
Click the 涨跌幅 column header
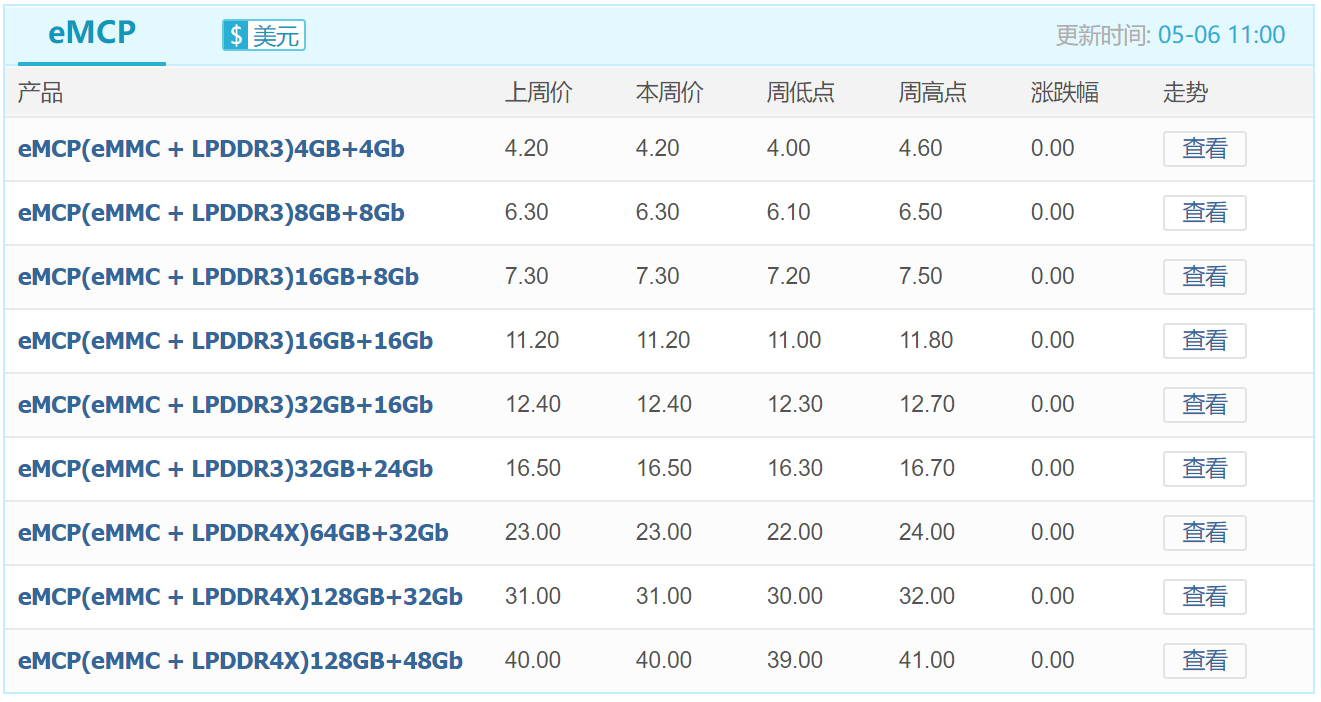[x=1065, y=93]
